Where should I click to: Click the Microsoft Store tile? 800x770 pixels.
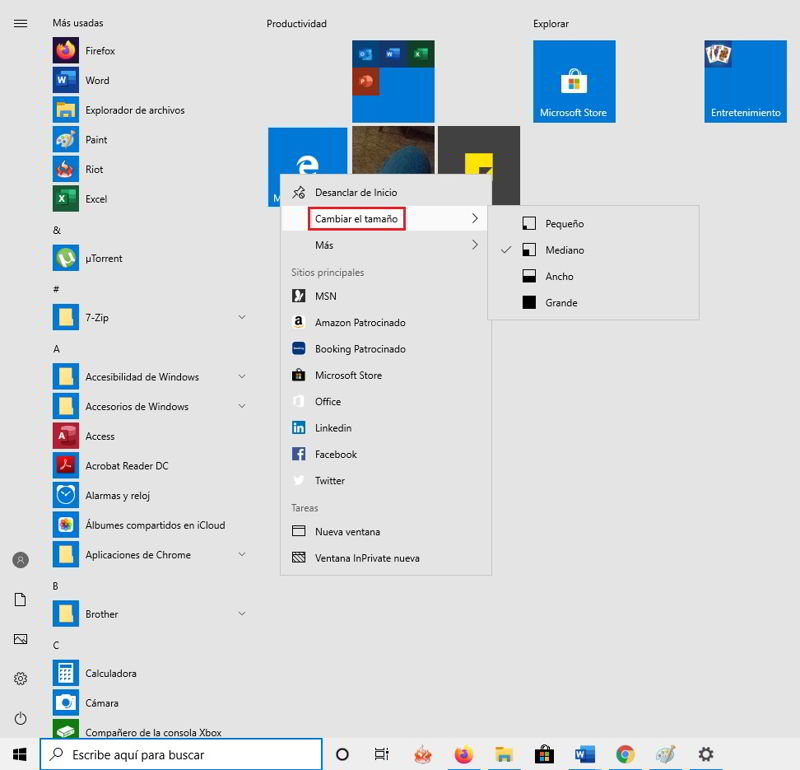coord(573,81)
